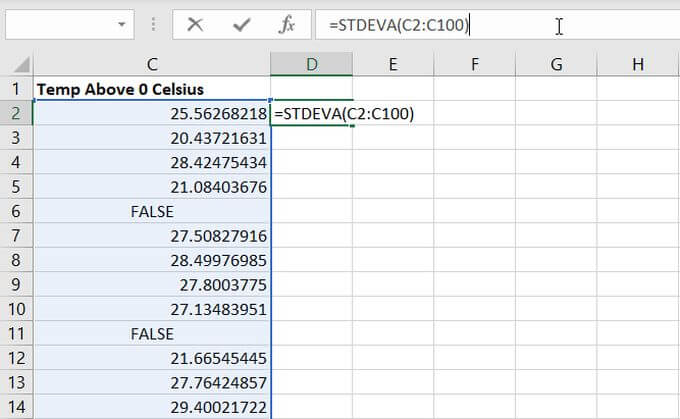
Task: Select the row 1 header
Action: (x=16, y=90)
